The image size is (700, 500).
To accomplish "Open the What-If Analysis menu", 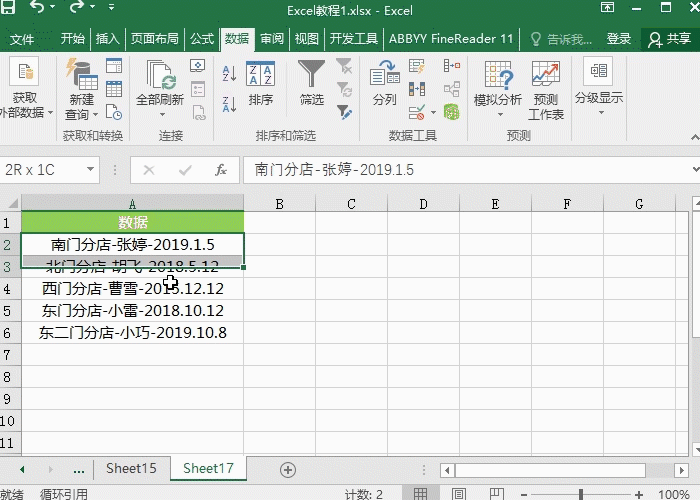I will tap(498, 88).
